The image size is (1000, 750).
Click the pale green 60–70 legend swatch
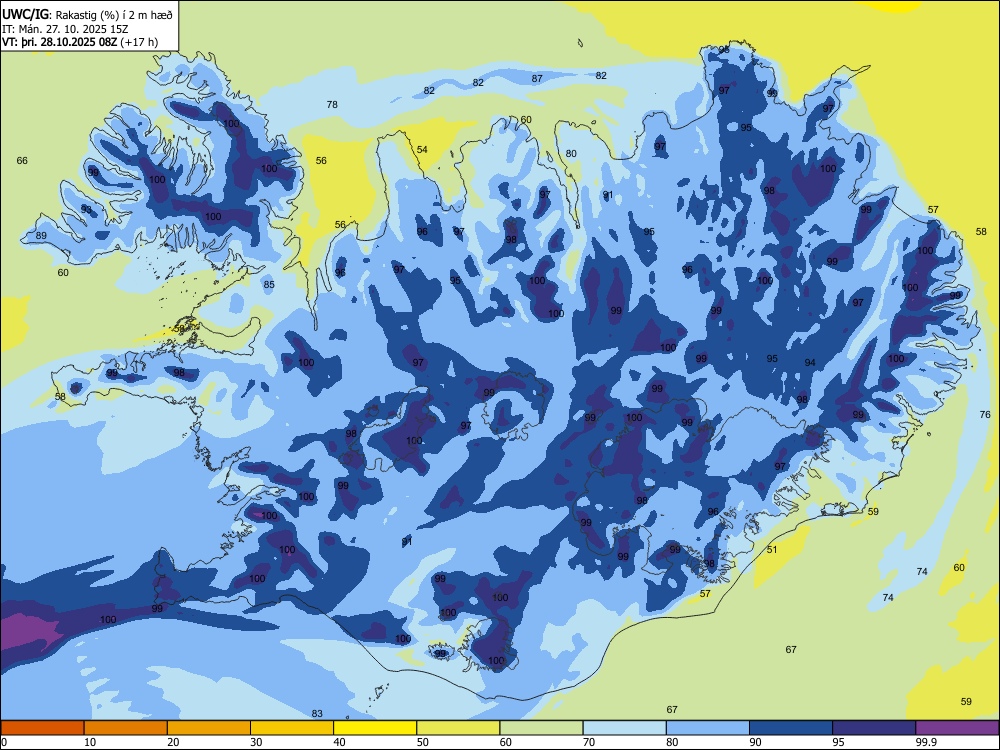click(541, 728)
